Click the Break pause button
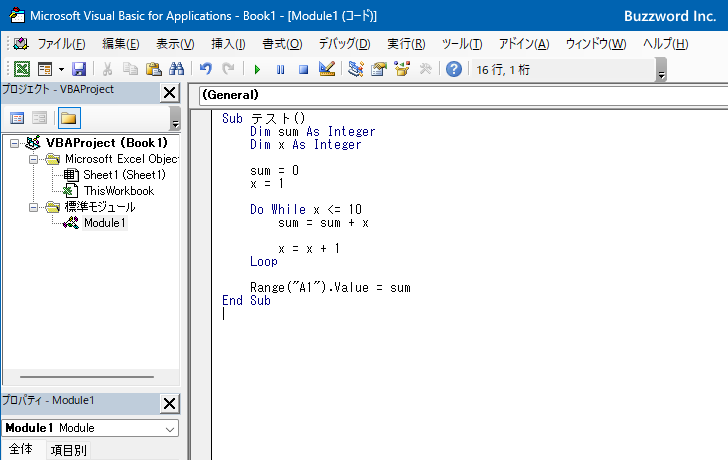This screenshot has height=460, width=728. (x=280, y=70)
